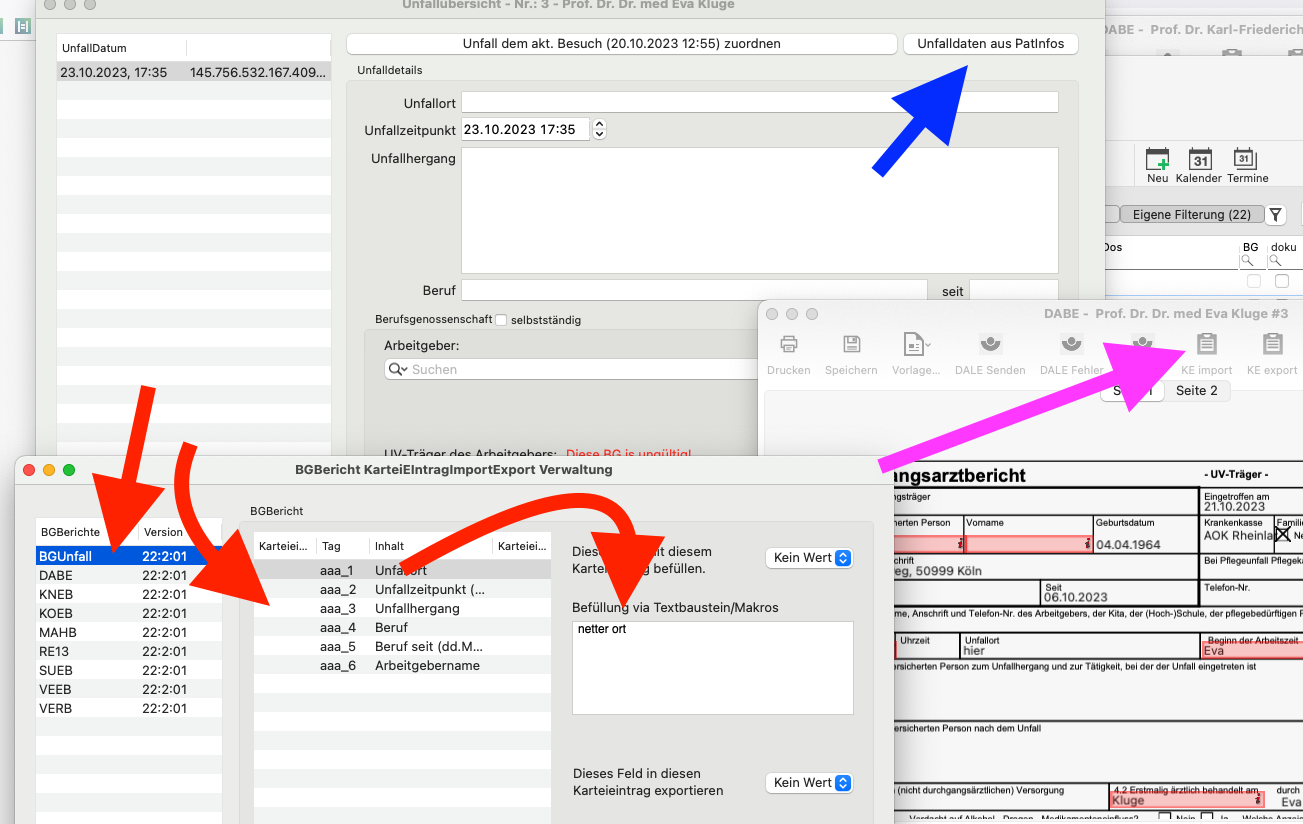
Task: Open the Kein Wert dropdown for Karteieintrag exportieren
Action: [x=809, y=783]
